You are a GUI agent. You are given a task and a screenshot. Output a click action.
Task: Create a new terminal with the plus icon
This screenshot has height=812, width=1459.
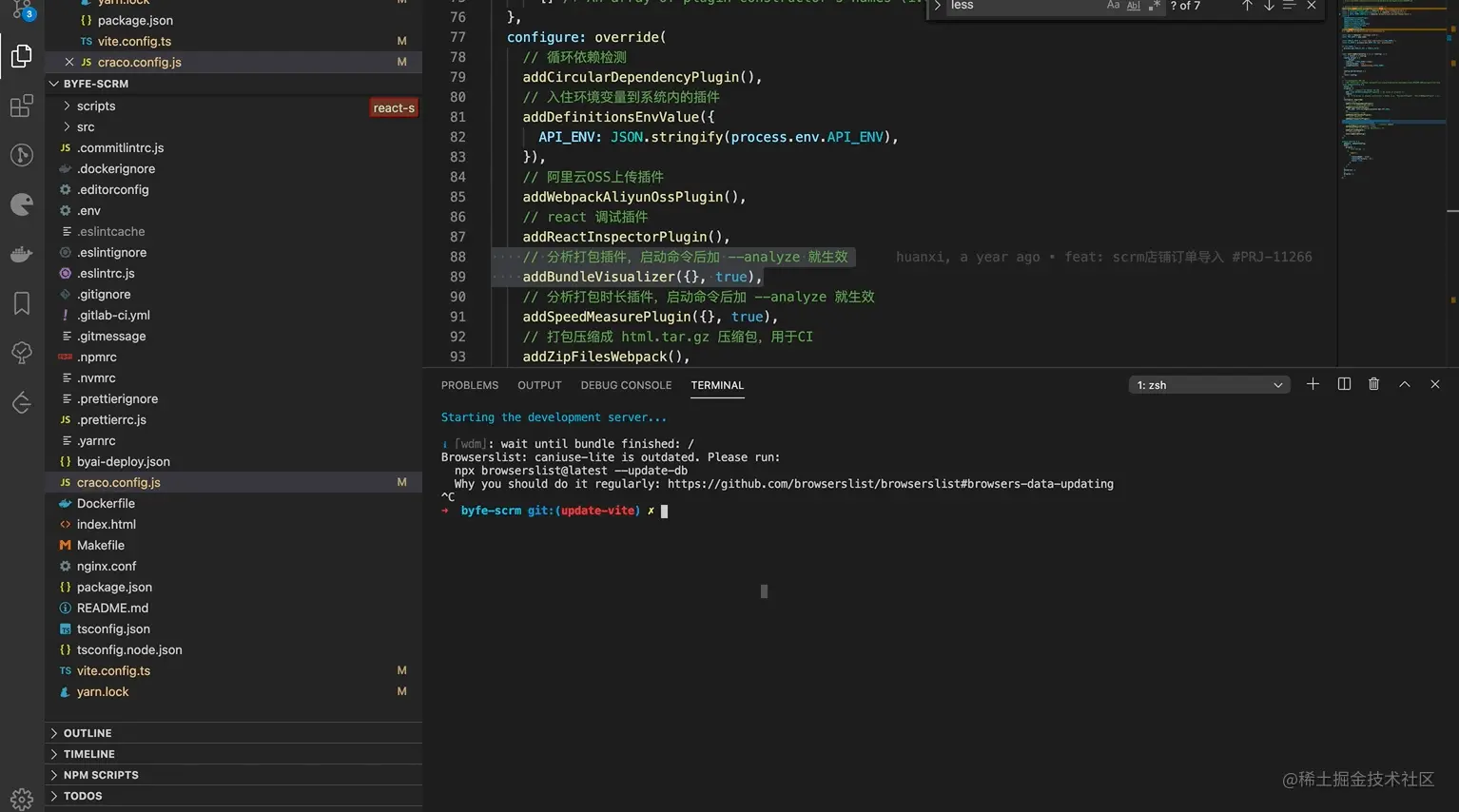1313,384
